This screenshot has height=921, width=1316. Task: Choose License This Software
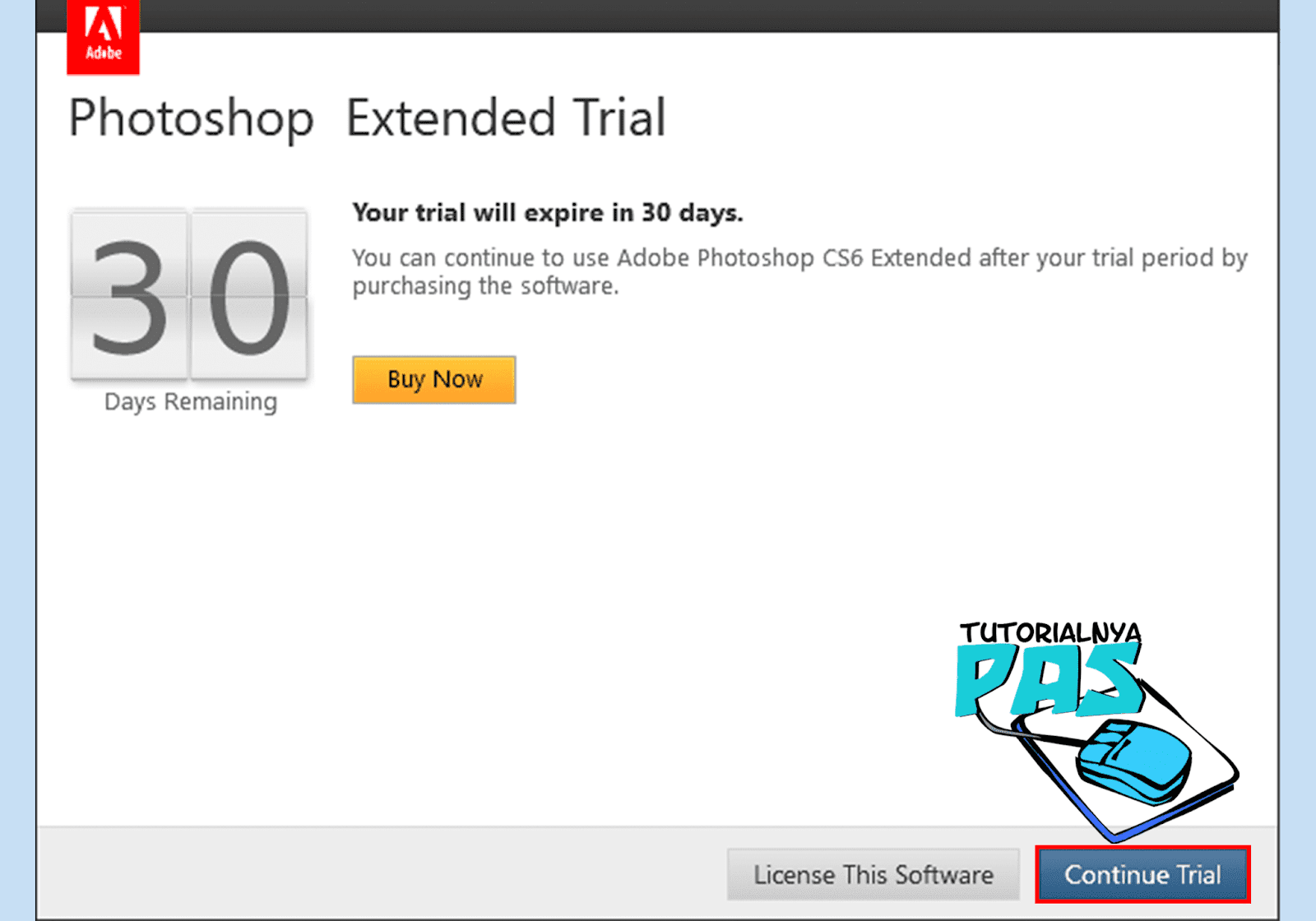coord(873,874)
